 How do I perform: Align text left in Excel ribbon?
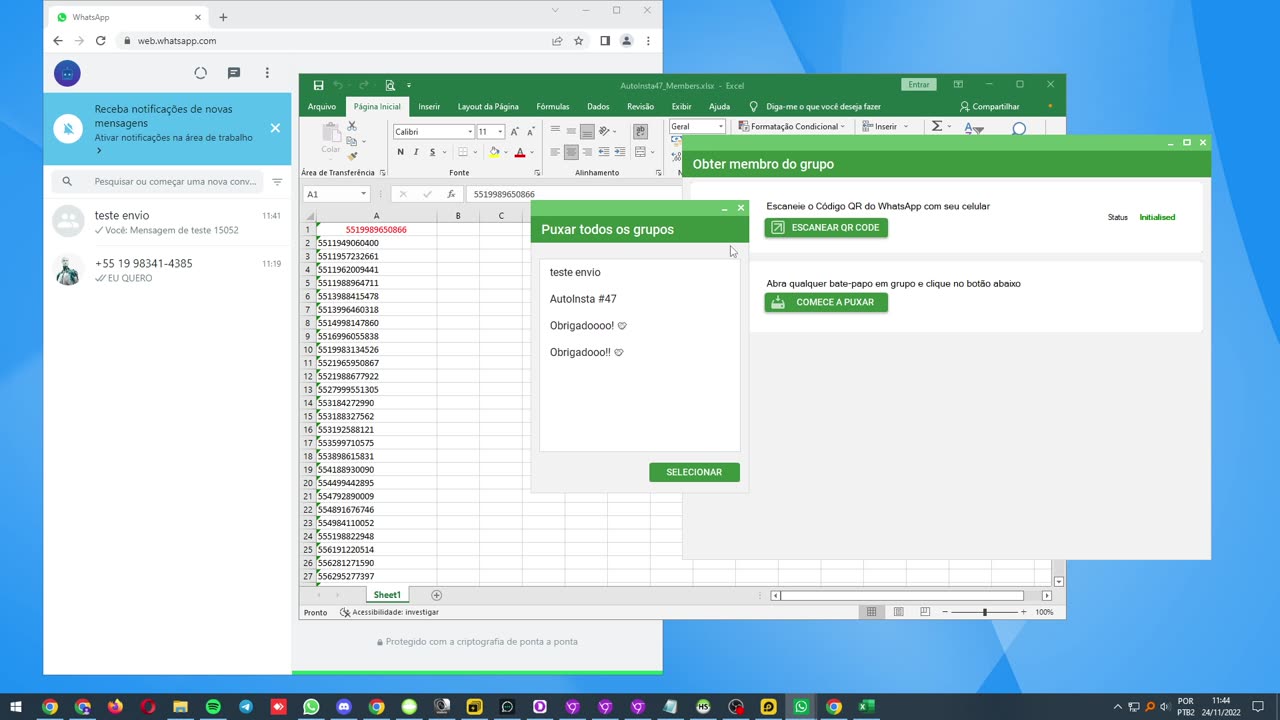point(555,152)
